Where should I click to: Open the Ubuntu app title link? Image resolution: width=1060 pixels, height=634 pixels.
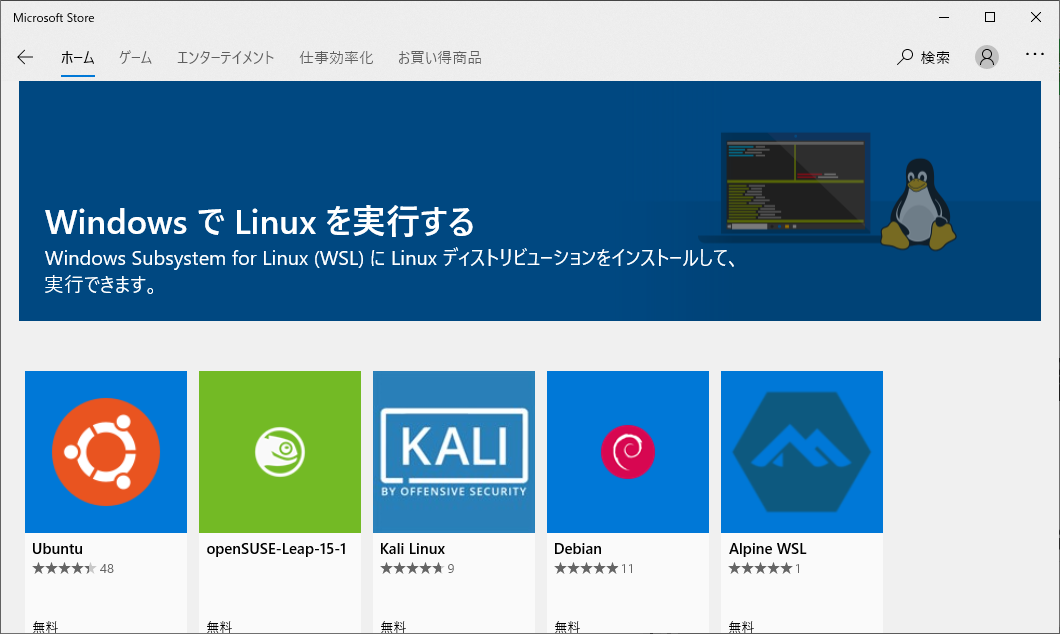(57, 549)
